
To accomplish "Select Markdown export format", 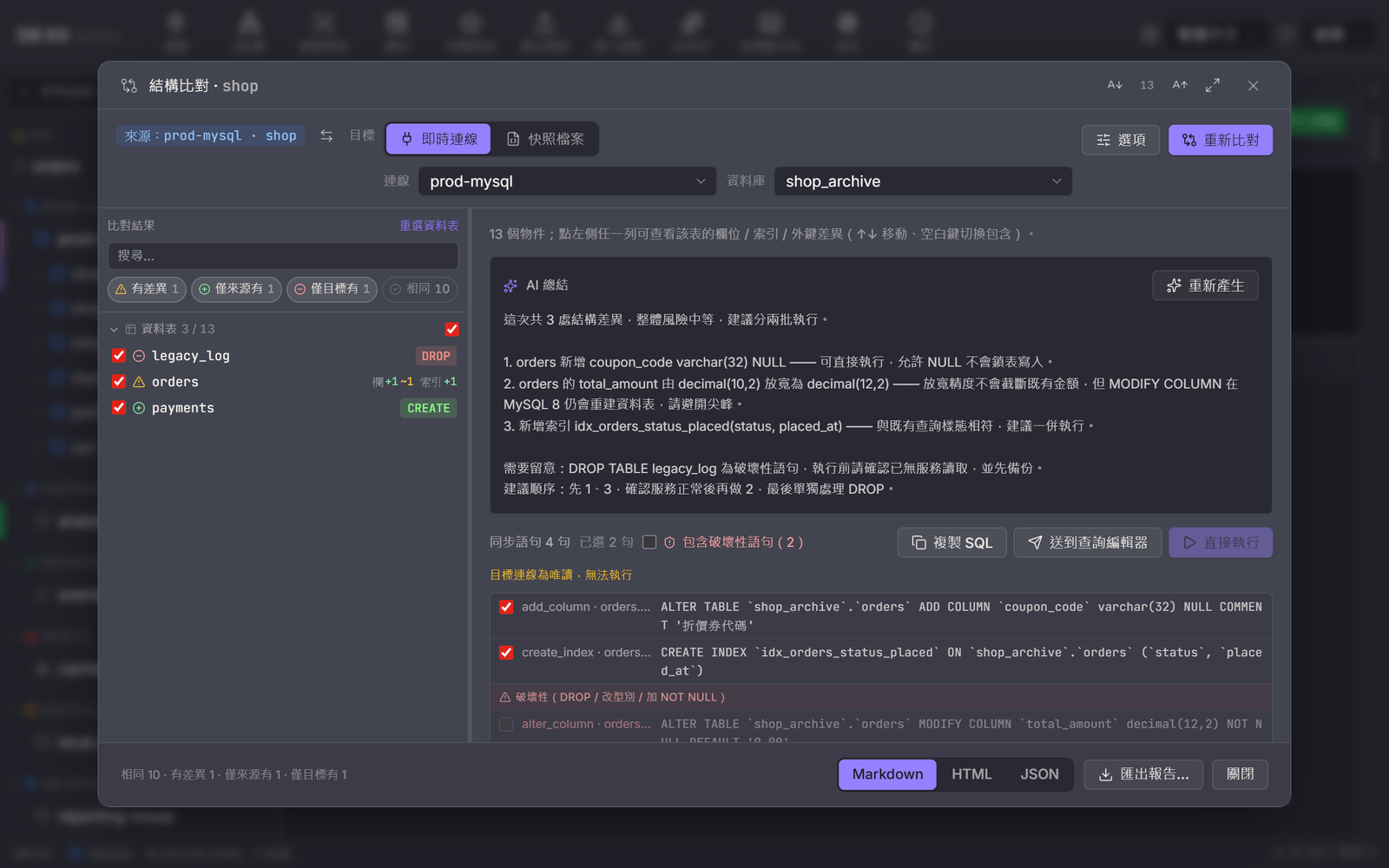I will 887,774.
